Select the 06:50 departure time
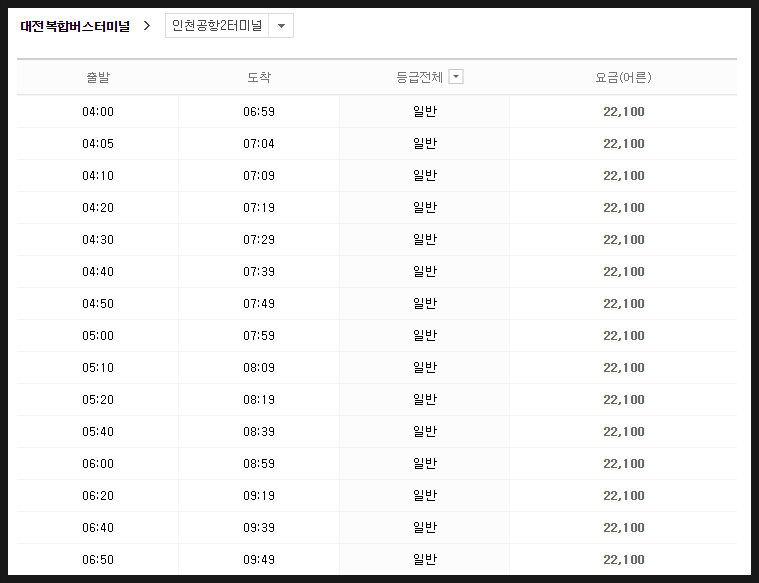Screen dimensions: 759x583 tap(98, 559)
